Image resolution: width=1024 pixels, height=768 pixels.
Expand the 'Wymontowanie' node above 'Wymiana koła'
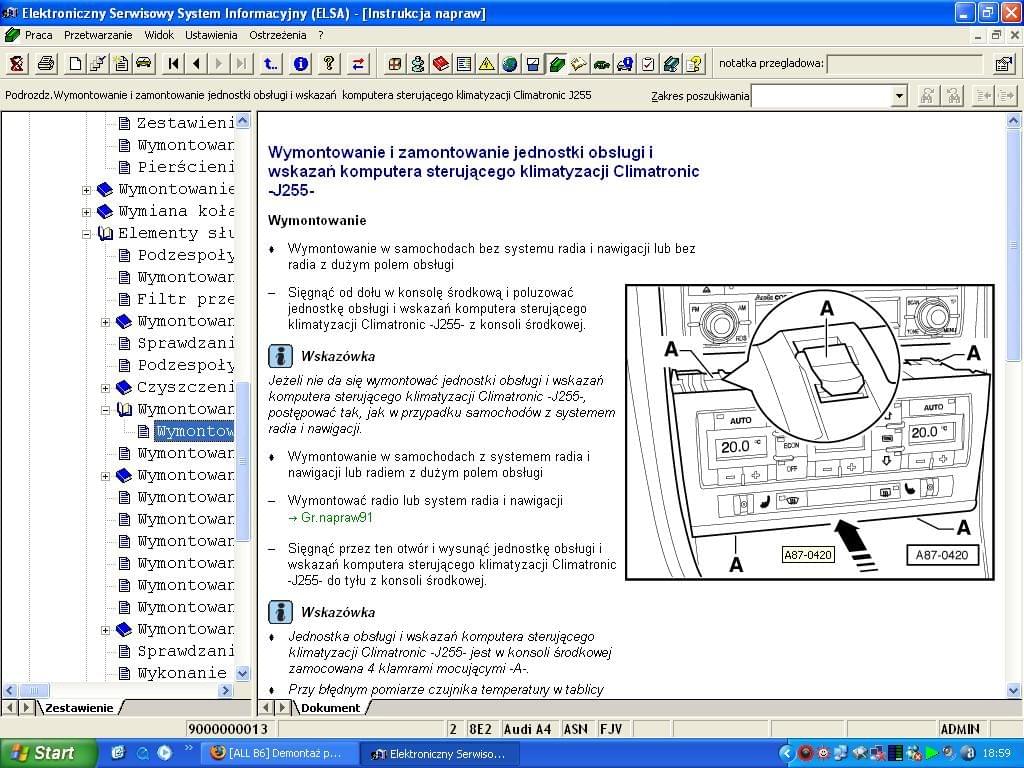(86, 190)
